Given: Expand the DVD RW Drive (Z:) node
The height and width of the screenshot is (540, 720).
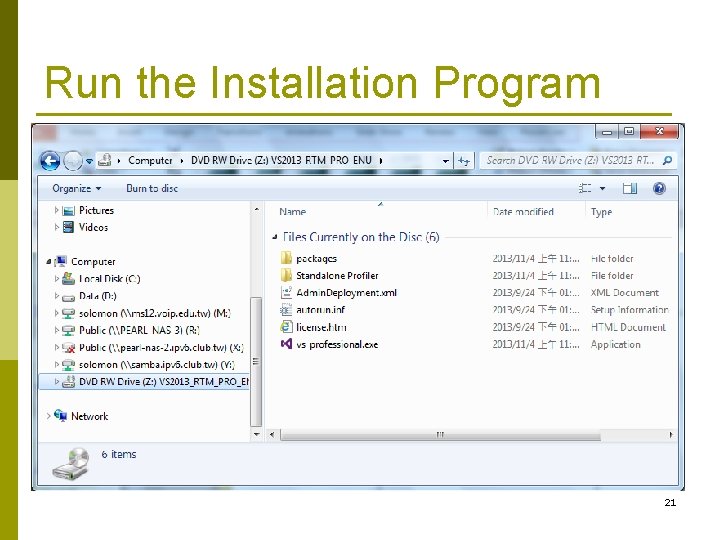Looking at the screenshot, I should [x=56, y=382].
